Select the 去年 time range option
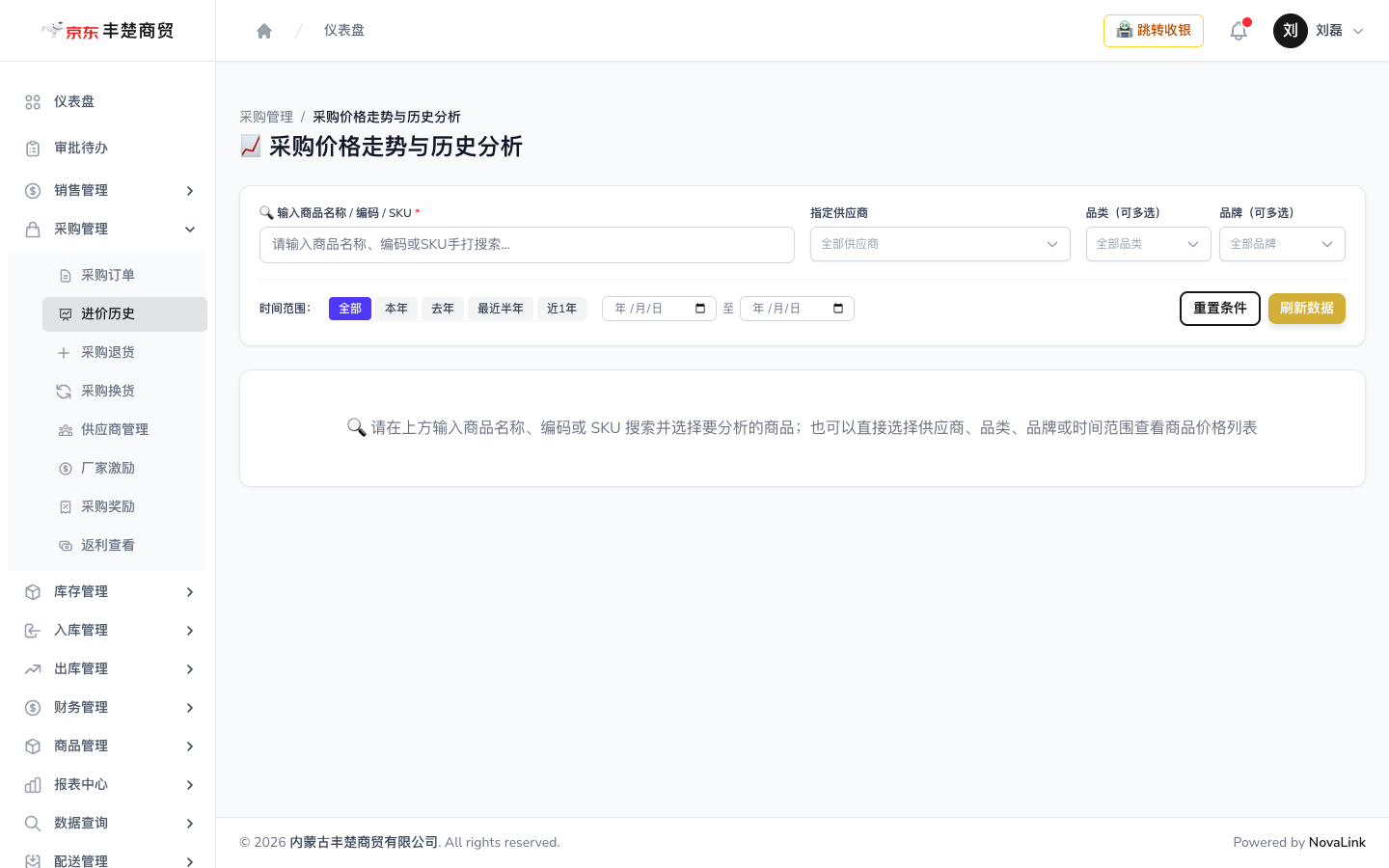1389x868 pixels. click(x=443, y=309)
